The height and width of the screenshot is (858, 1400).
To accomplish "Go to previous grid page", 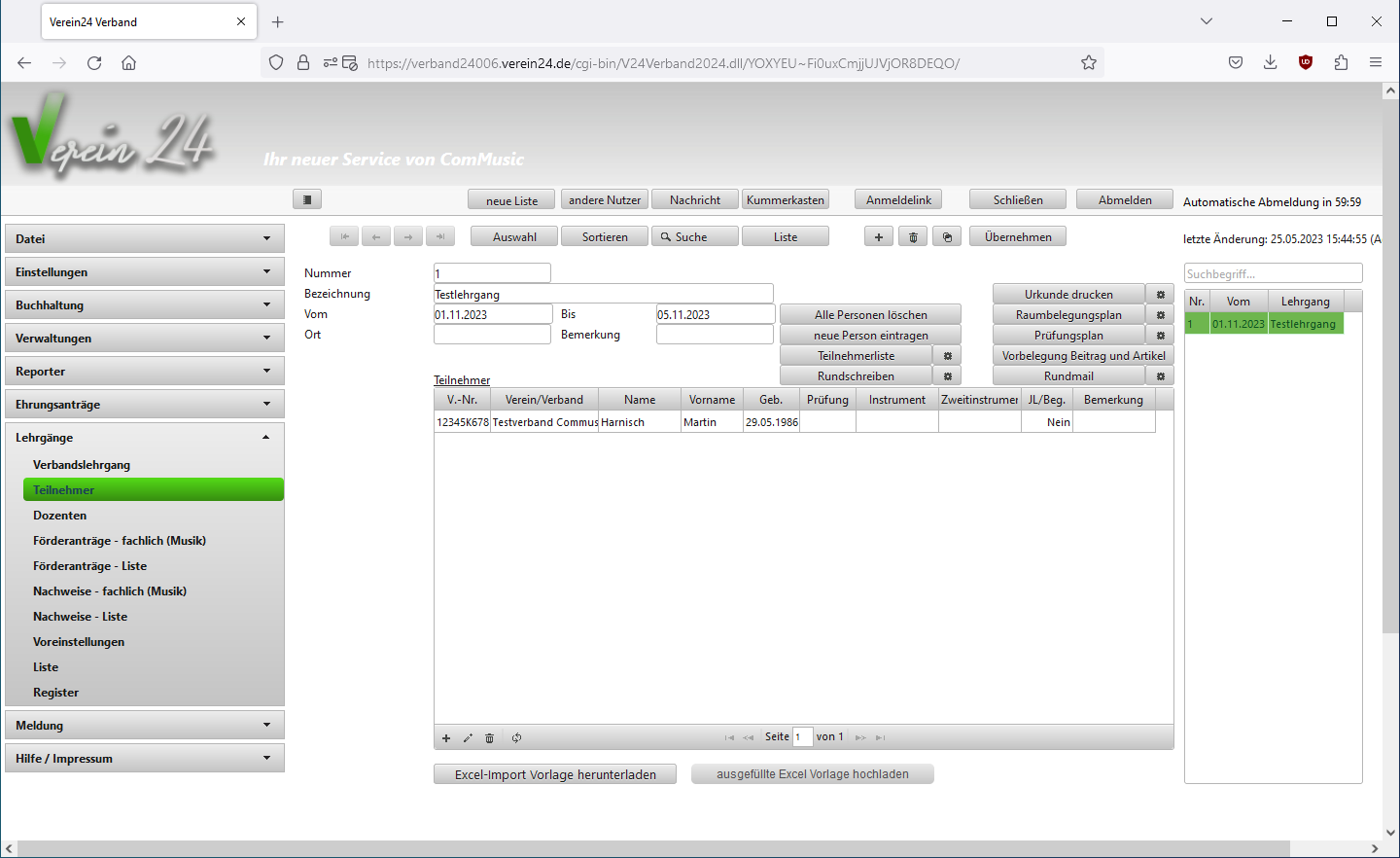I will 749,737.
